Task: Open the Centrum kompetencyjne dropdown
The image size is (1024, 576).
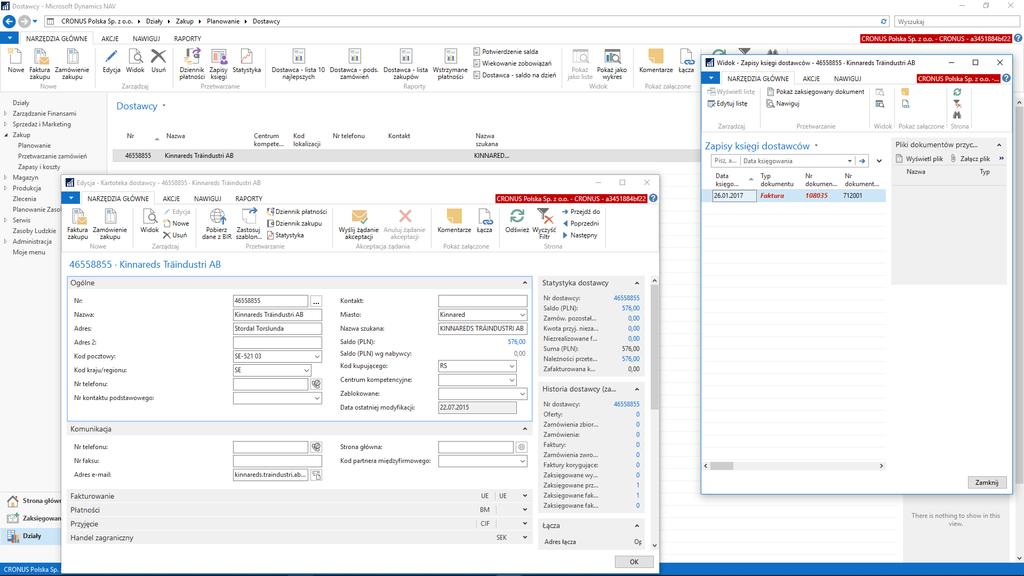Action: tap(511, 380)
